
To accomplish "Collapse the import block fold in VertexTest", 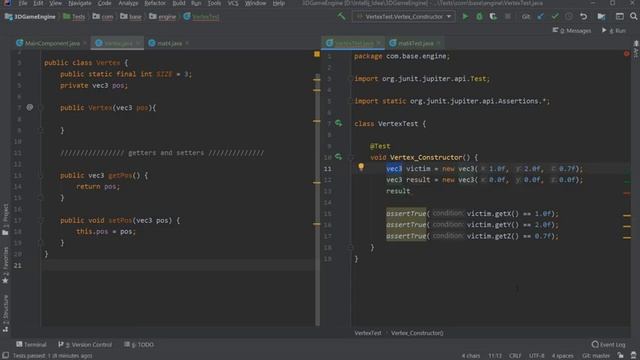I will [x=351, y=79].
